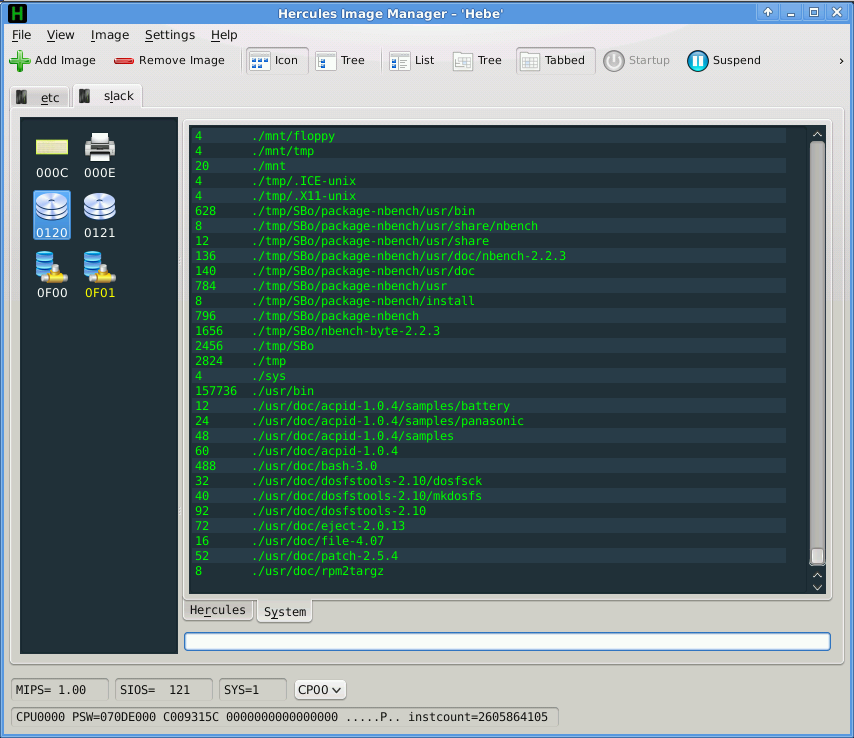
Task: Click the ./usr/doc/eject-2.0.13 line
Action: [x=489, y=526]
